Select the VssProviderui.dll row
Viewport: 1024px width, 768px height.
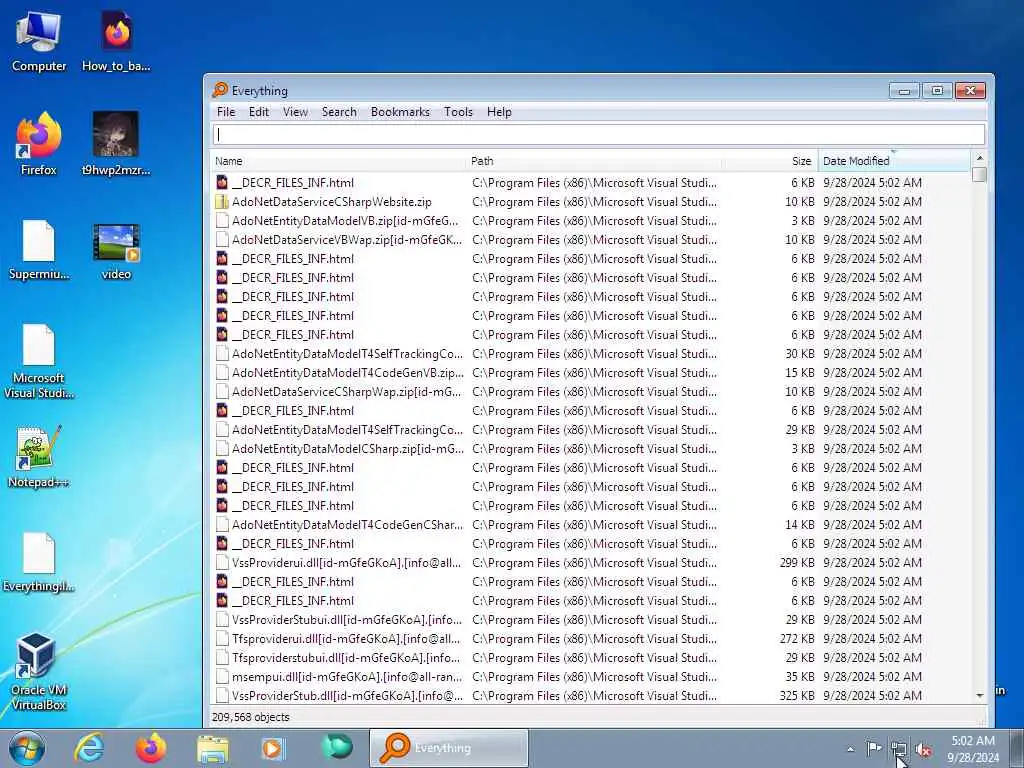point(591,562)
